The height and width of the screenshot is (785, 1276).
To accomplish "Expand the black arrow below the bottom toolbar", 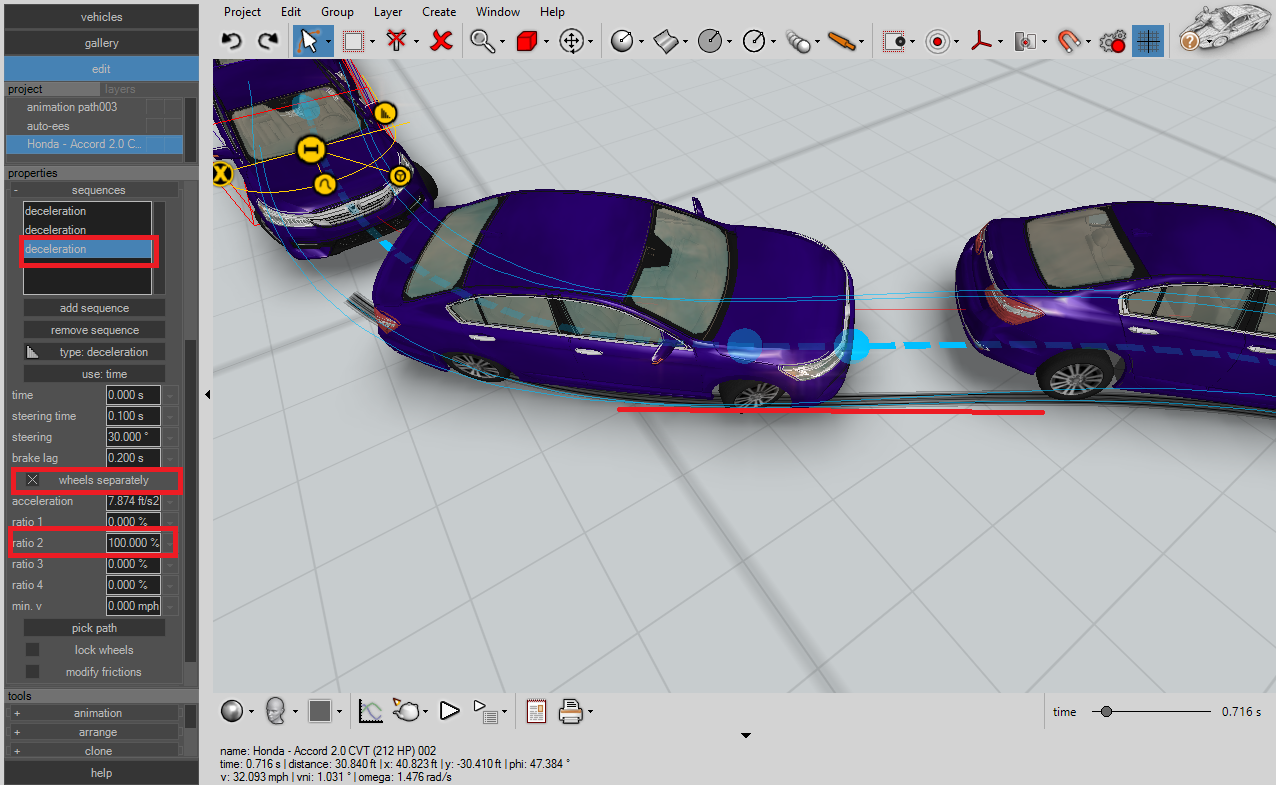I will click(746, 736).
